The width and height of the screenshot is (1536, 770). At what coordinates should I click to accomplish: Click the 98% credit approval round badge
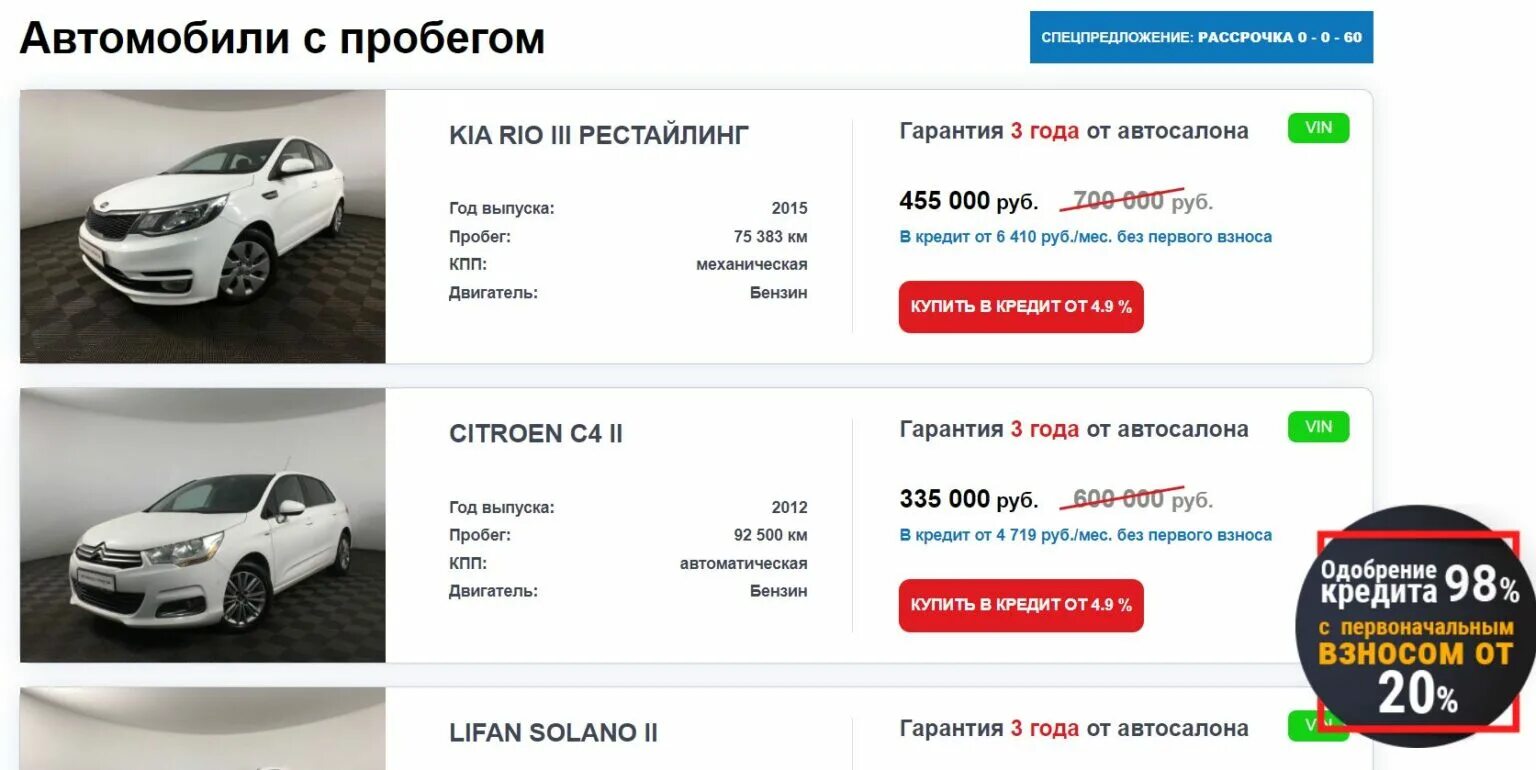coord(1416,628)
